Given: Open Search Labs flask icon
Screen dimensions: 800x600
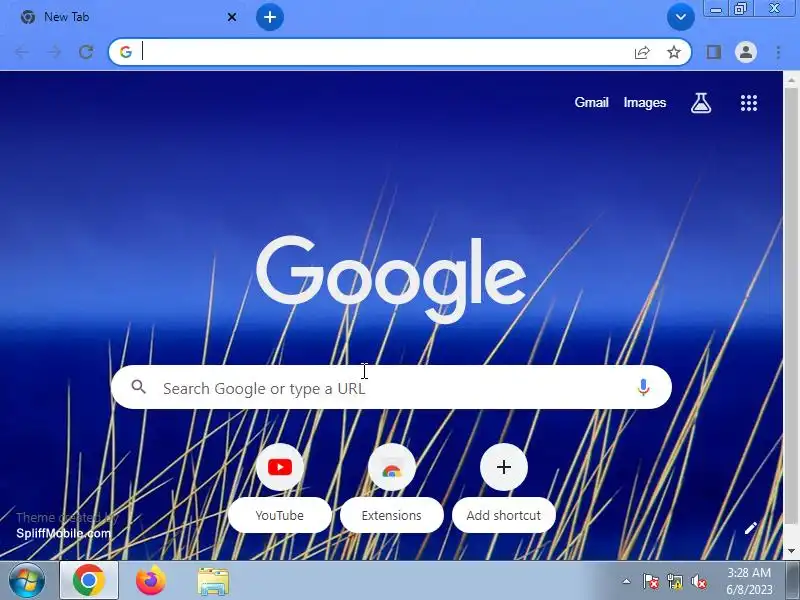Looking at the screenshot, I should tap(701, 103).
